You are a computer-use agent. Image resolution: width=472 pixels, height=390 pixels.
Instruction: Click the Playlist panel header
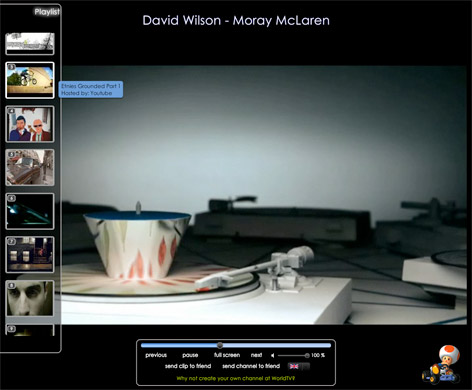pos(47,12)
